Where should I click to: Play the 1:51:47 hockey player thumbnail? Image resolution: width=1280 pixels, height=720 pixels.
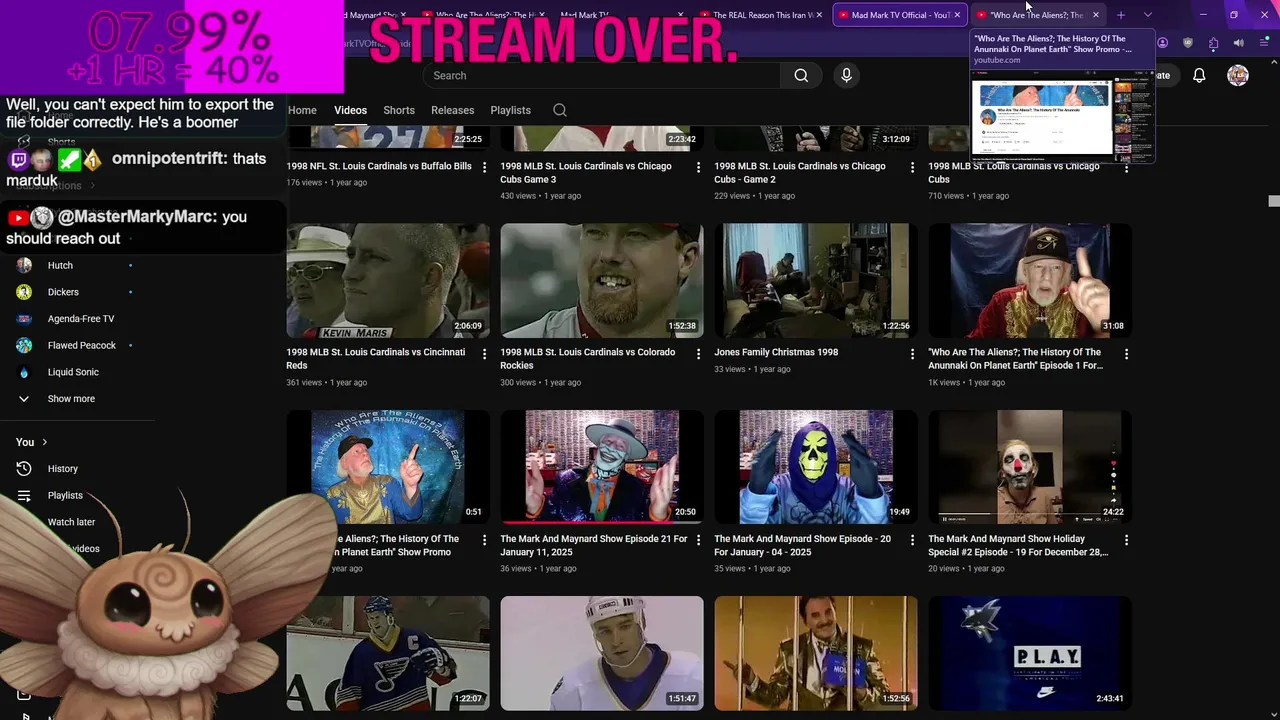[x=602, y=653]
